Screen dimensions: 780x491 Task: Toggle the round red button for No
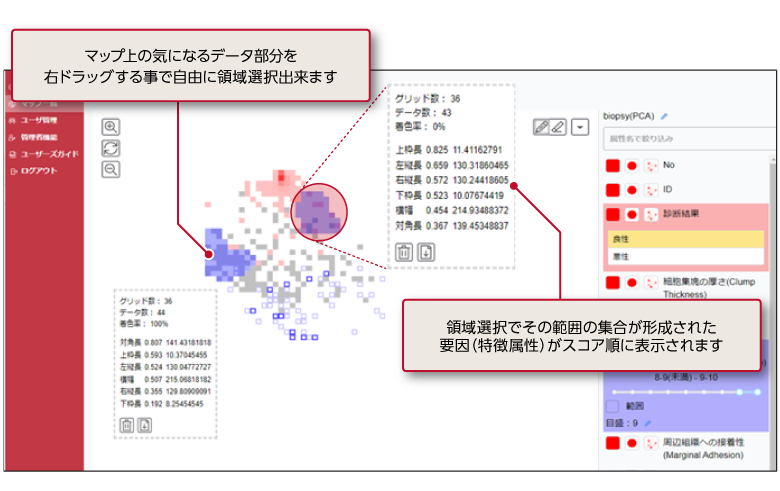632,165
